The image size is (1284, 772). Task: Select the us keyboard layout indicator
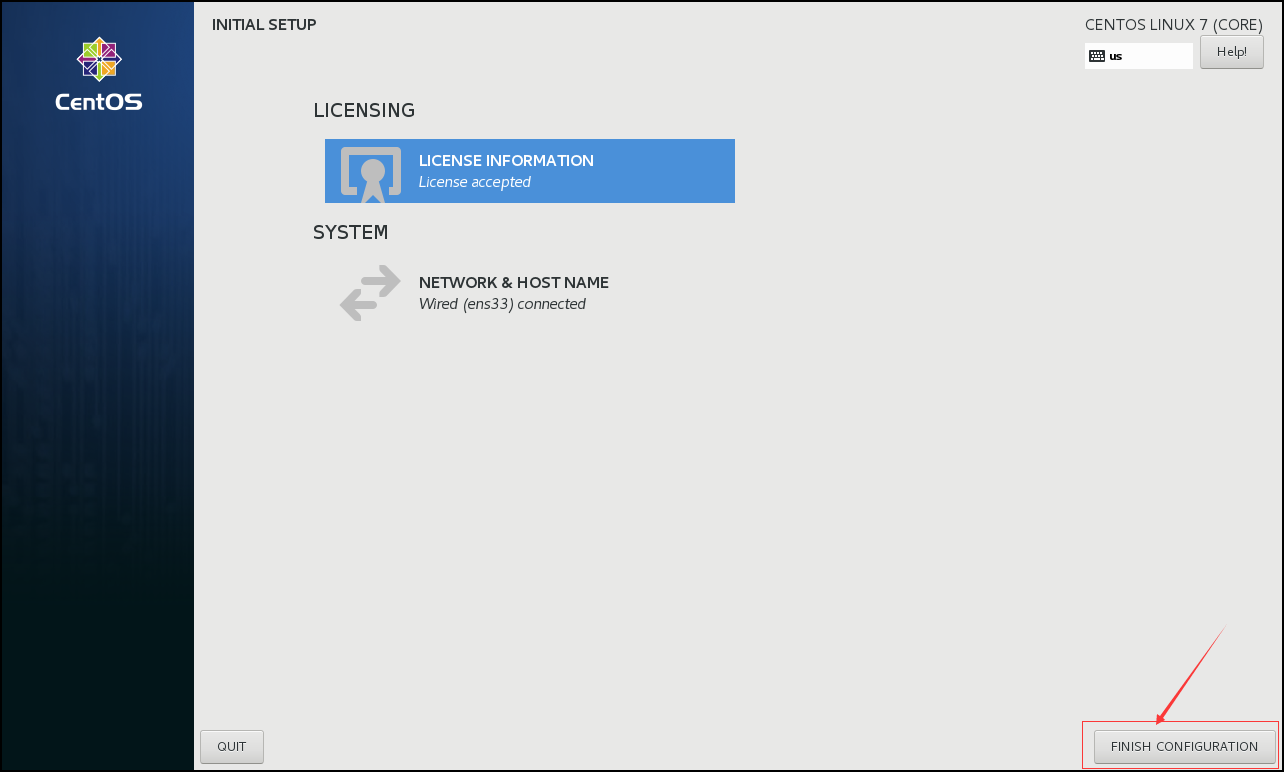tap(1139, 56)
